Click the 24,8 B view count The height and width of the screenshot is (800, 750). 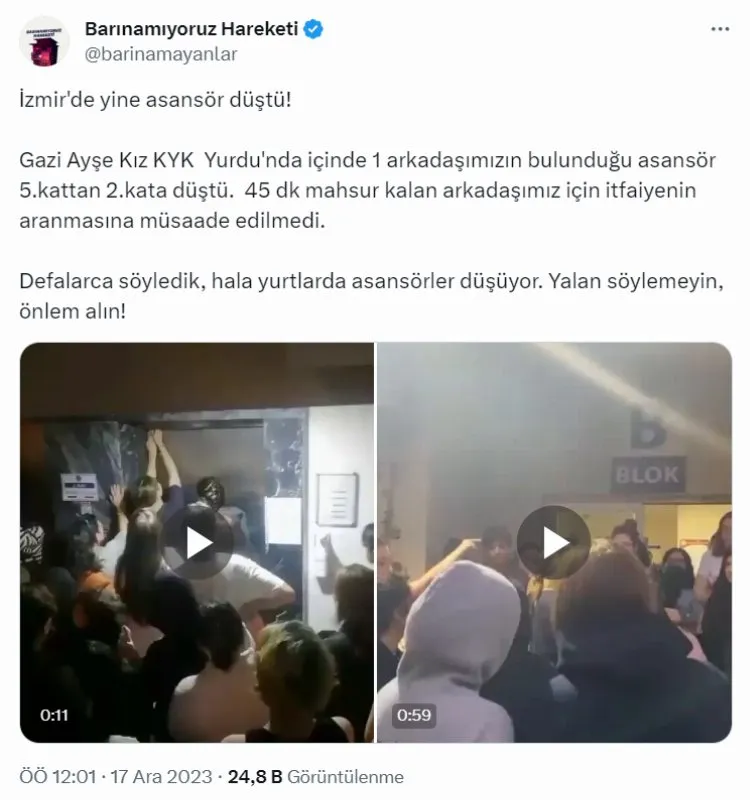click(x=255, y=777)
